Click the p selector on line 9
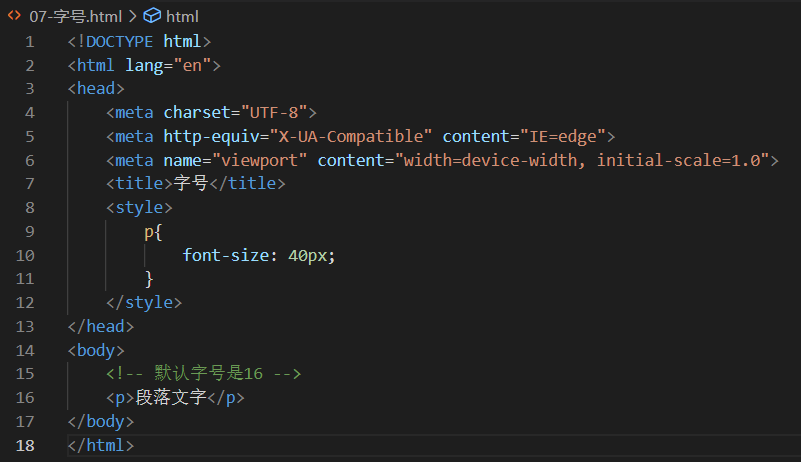 click(x=149, y=232)
